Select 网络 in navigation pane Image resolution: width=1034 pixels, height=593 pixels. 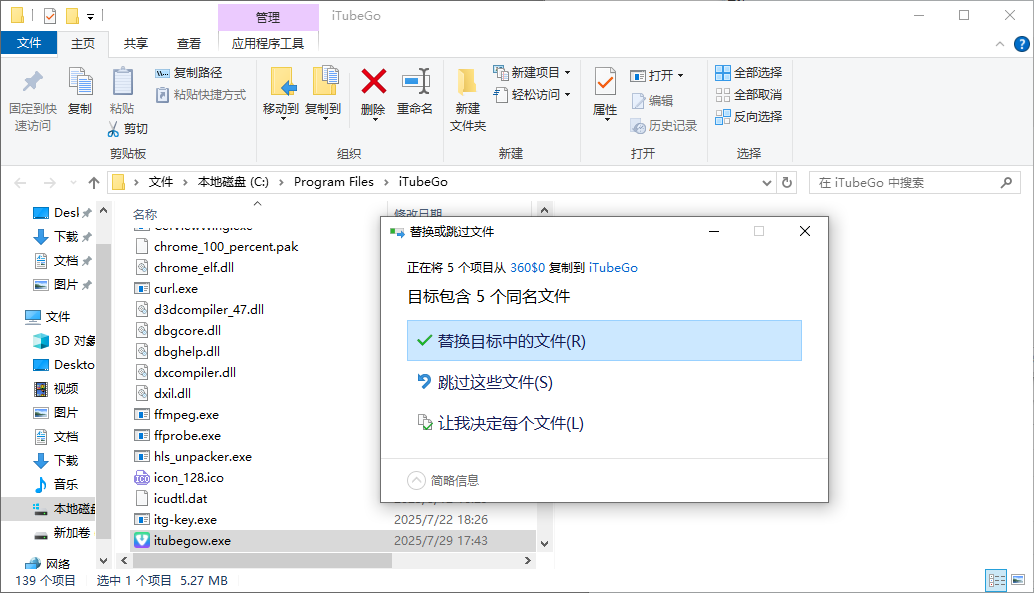(x=47, y=564)
